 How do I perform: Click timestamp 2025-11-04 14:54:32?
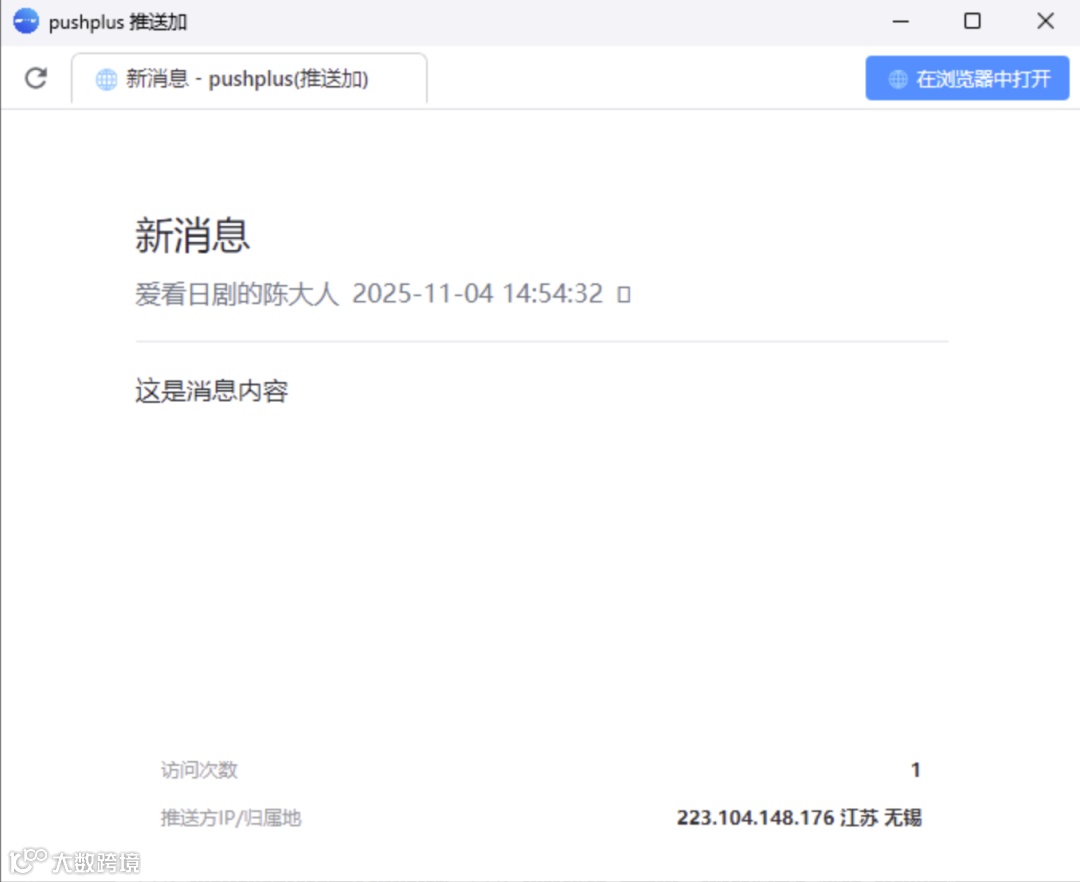coord(477,294)
